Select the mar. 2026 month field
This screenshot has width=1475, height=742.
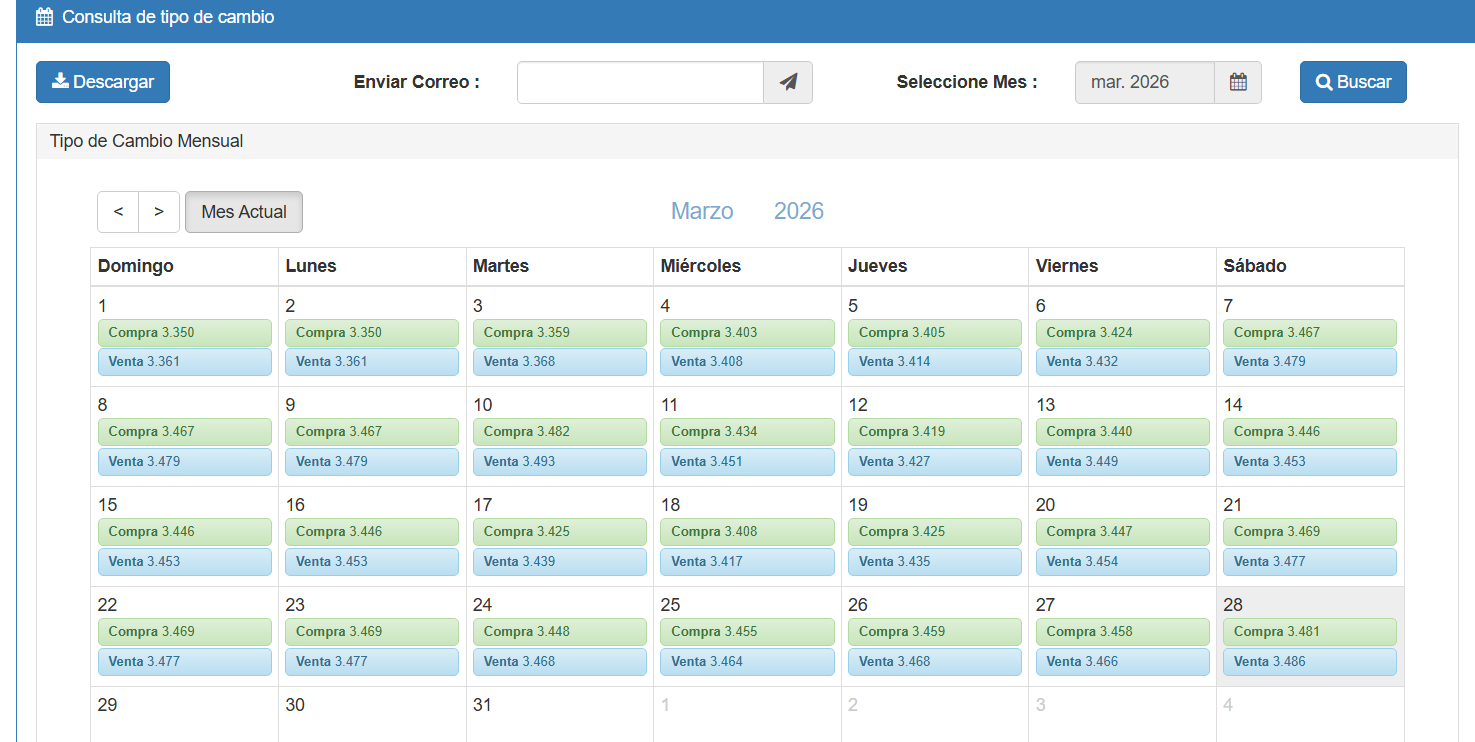(x=1144, y=82)
